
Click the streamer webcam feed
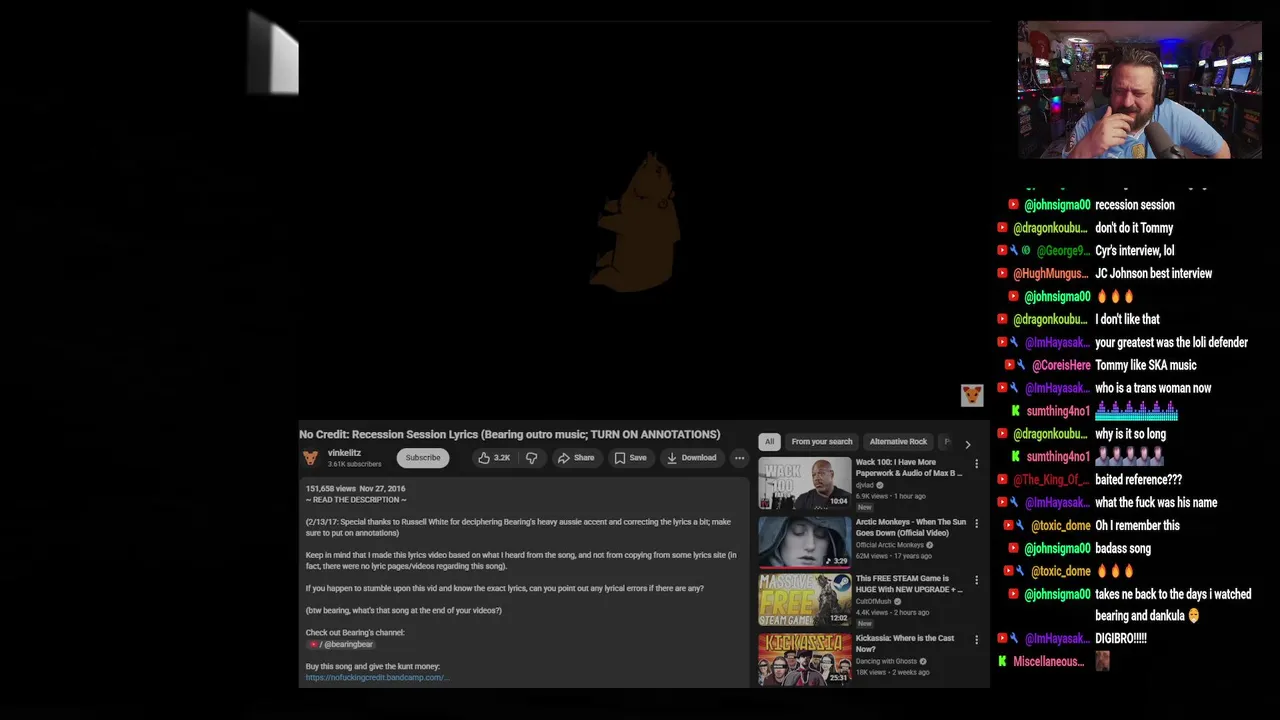pos(1140,90)
